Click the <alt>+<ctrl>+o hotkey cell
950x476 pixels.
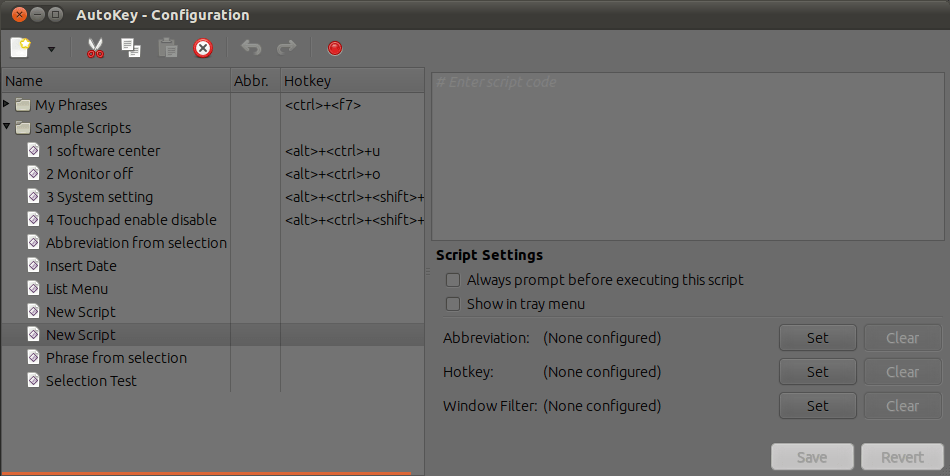[333, 174]
